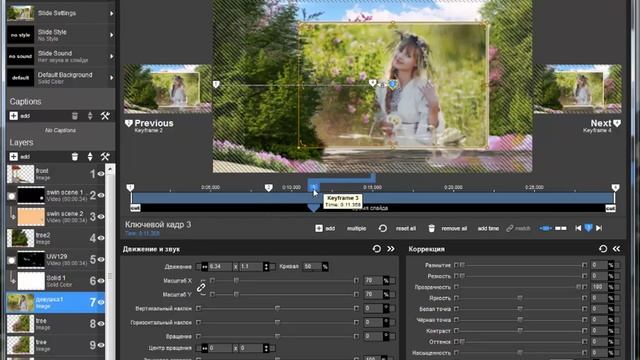The height and width of the screenshot is (360, 640).
Task: Hide swin scene 2 layer eye
Action: (101, 217)
